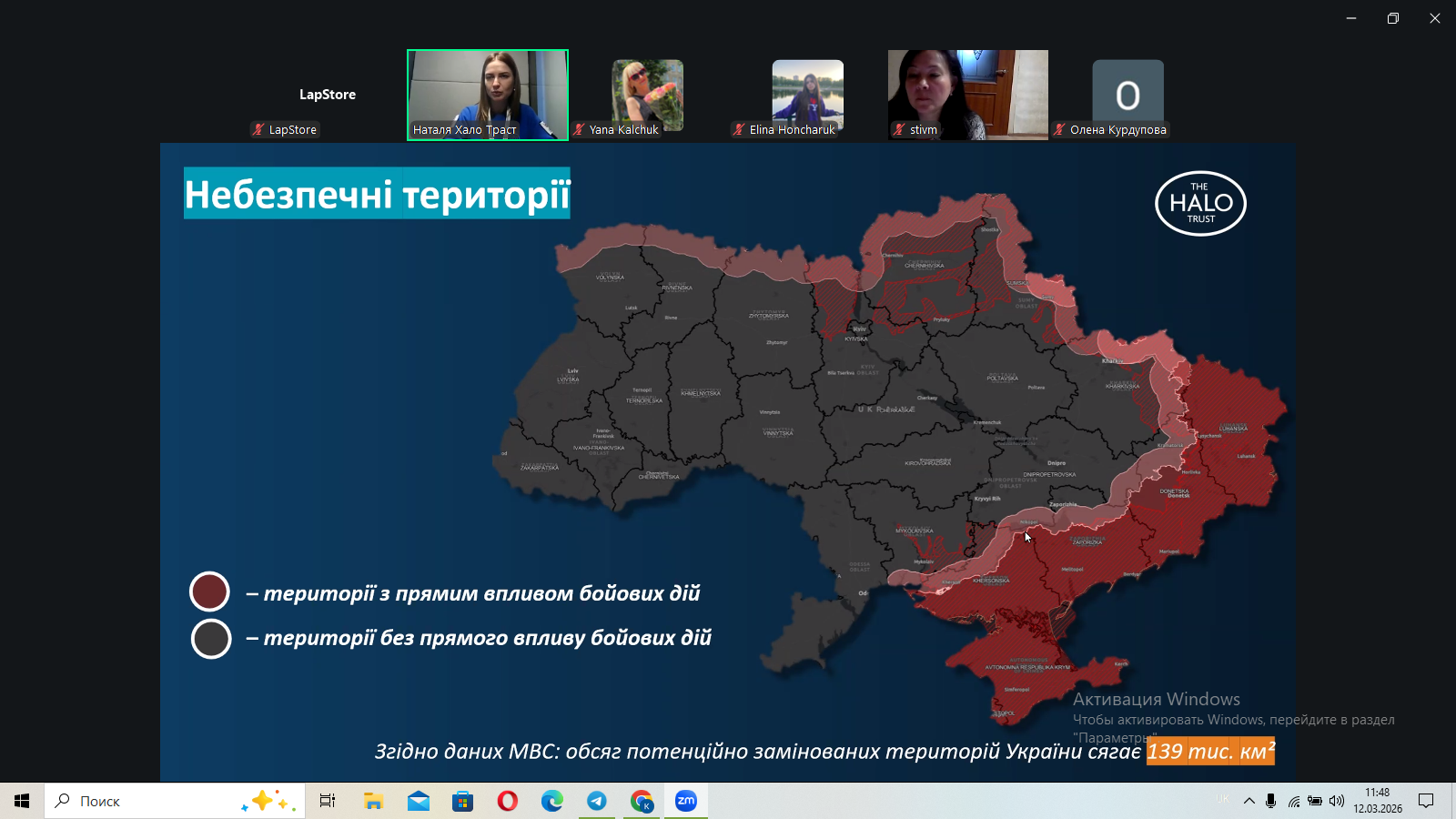The image size is (1456, 819).
Task: Open the Mail app in the taskbar
Action: 419,801
